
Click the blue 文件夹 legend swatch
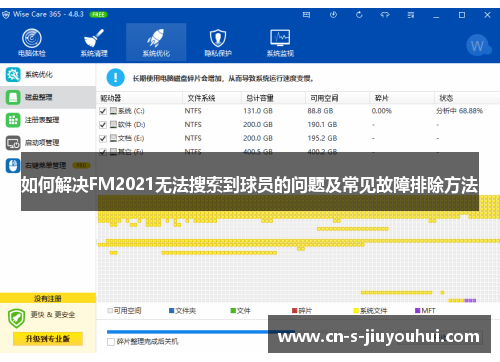click(x=171, y=311)
